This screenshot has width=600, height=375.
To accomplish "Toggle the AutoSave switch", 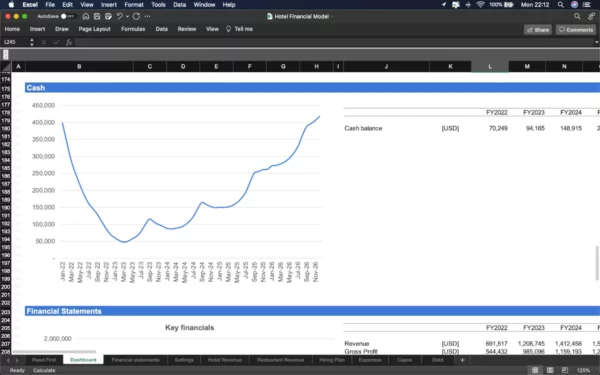I will [67, 16].
